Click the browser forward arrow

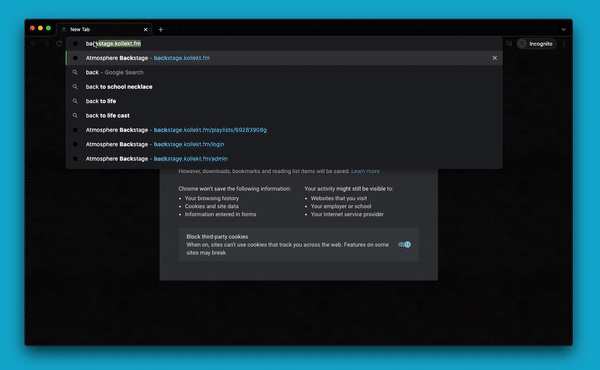pos(46,44)
